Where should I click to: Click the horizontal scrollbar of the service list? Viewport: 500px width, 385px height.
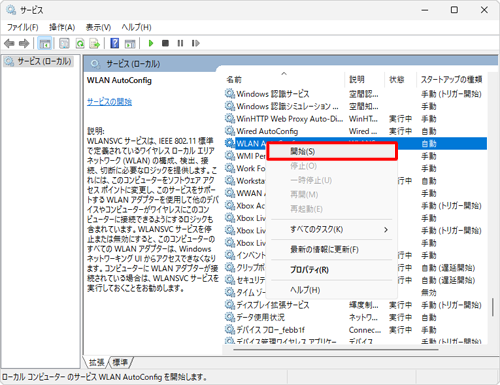tap(336, 350)
